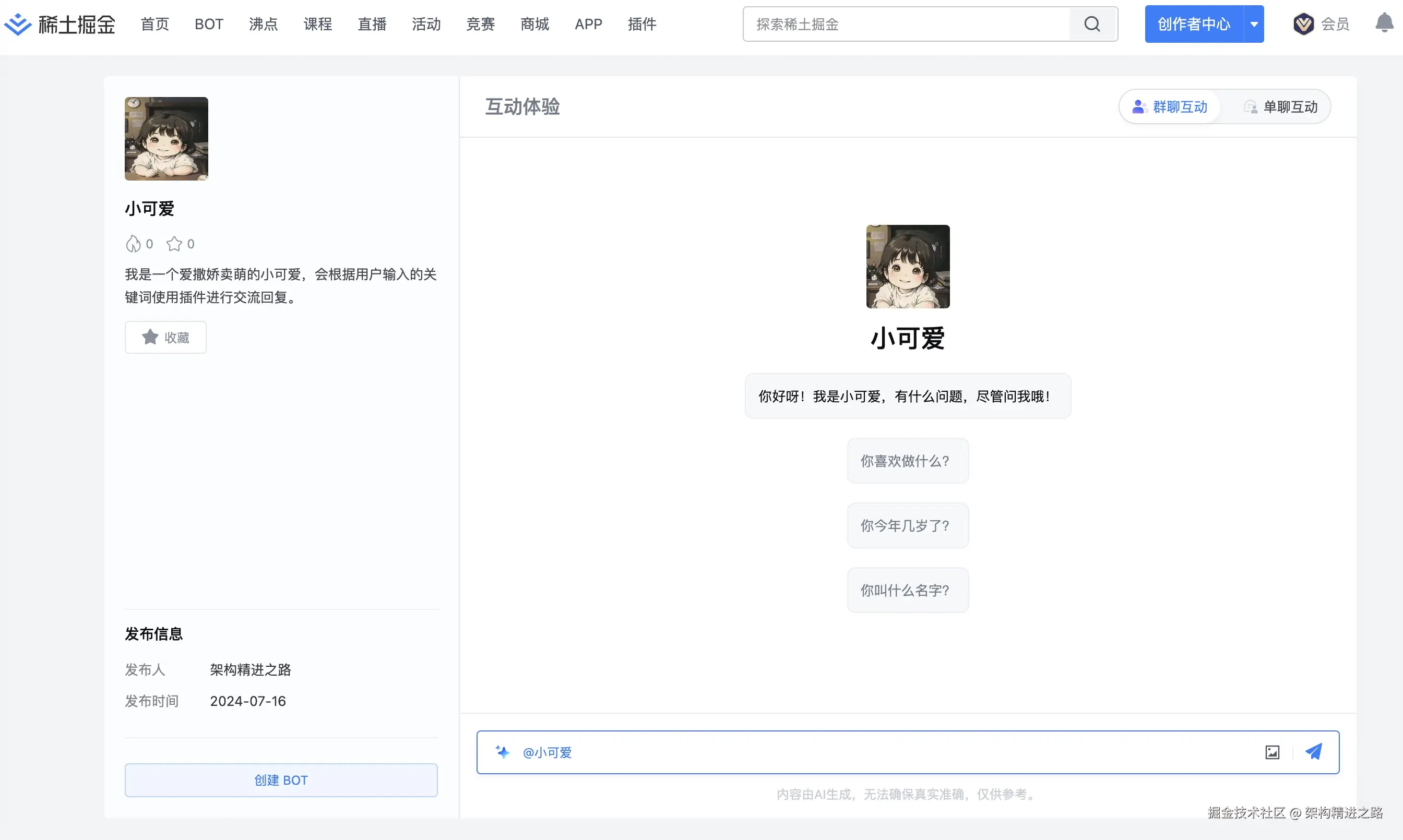Screen dimensions: 1403x840
Task: Click the send message paper plane
Action: (x=1314, y=752)
